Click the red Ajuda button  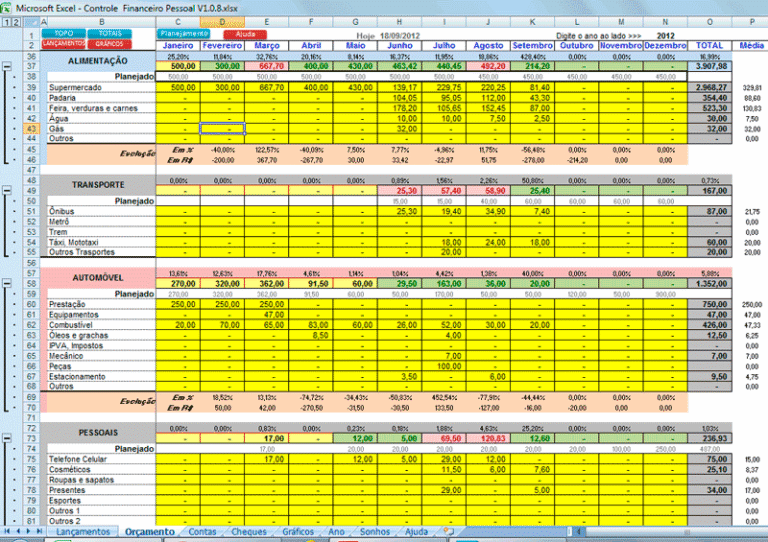click(x=245, y=34)
